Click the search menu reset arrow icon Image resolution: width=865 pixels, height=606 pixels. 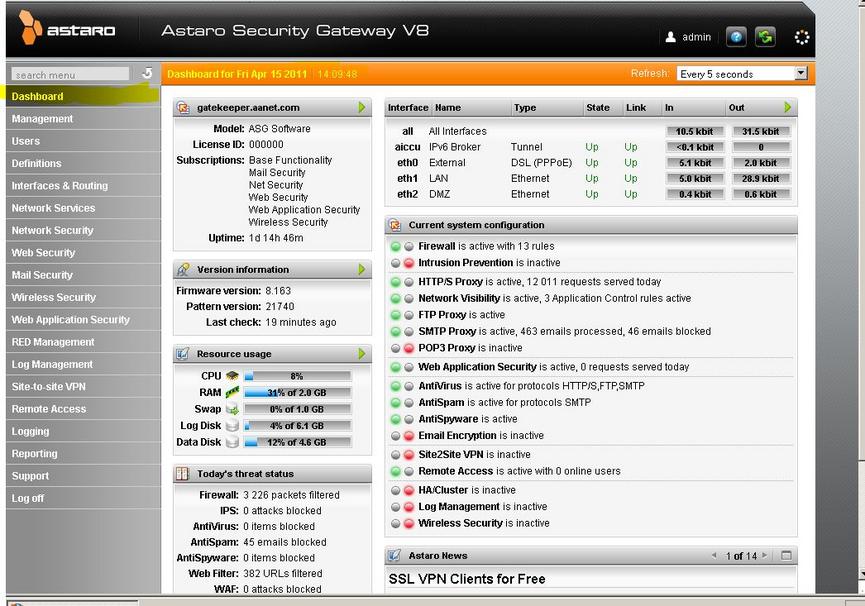[x=147, y=73]
